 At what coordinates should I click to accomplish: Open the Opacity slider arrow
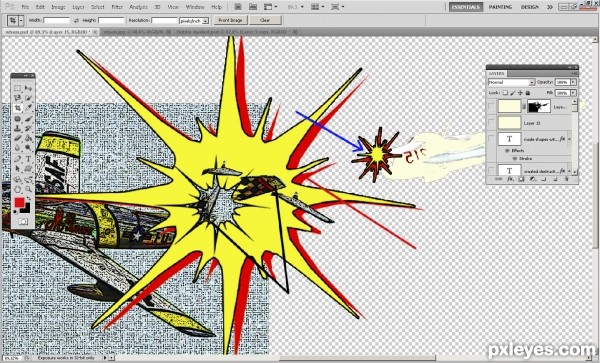[x=574, y=82]
